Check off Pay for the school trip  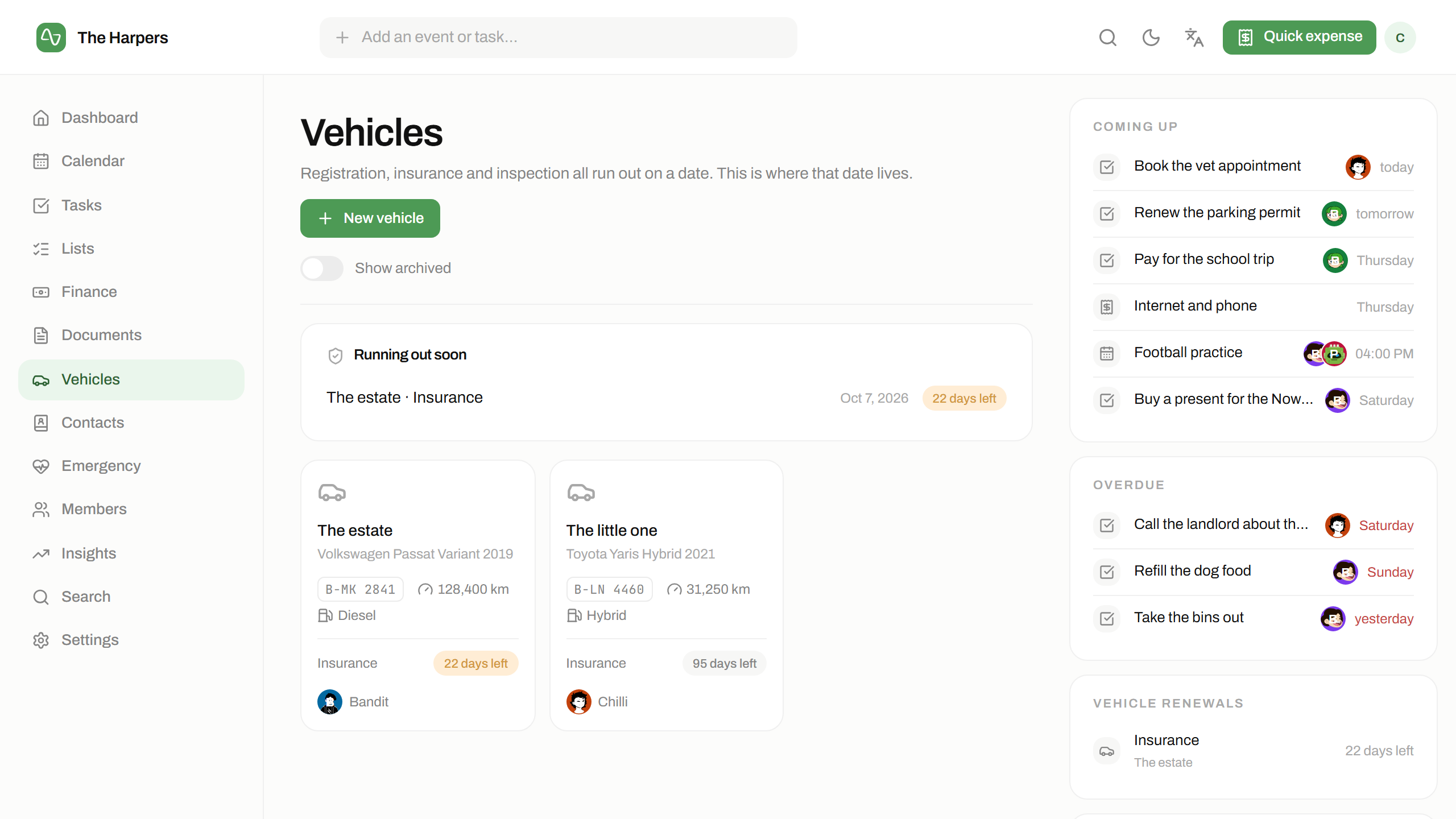1107,260
